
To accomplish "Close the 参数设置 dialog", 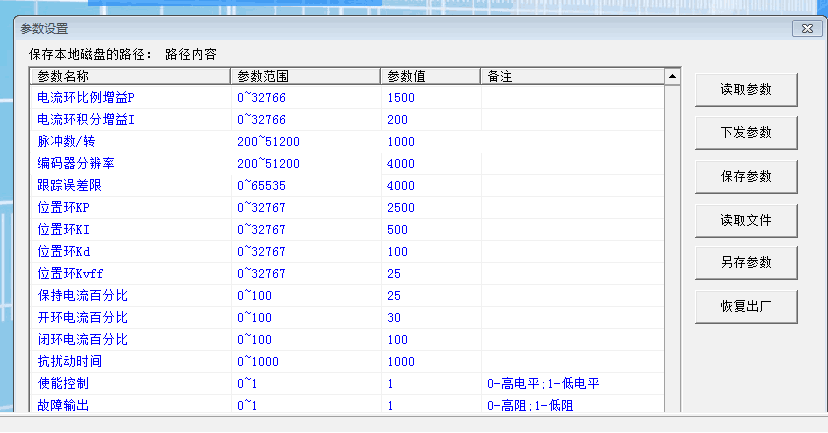I will click(807, 28).
